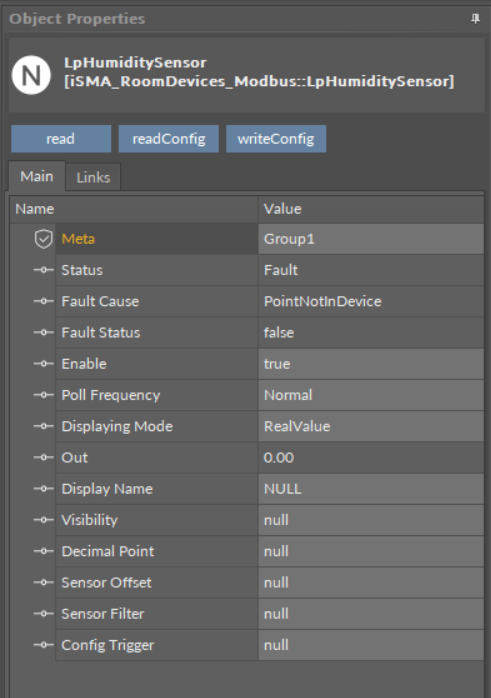Open the Meta Group1 value field
491x698 pixels.
click(x=371, y=239)
